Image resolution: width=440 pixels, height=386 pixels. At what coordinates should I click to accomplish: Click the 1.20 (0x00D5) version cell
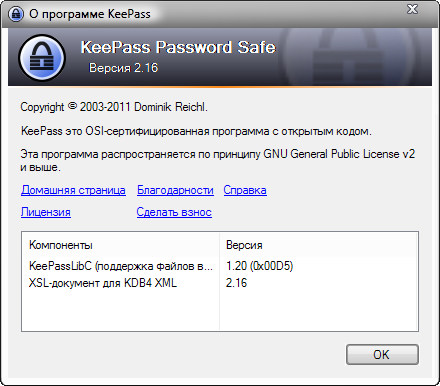259,266
